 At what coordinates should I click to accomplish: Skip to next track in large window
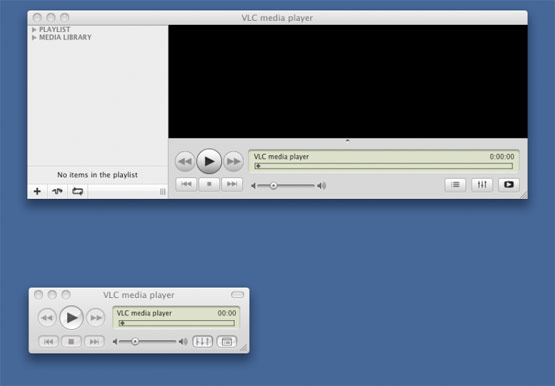click(232, 184)
